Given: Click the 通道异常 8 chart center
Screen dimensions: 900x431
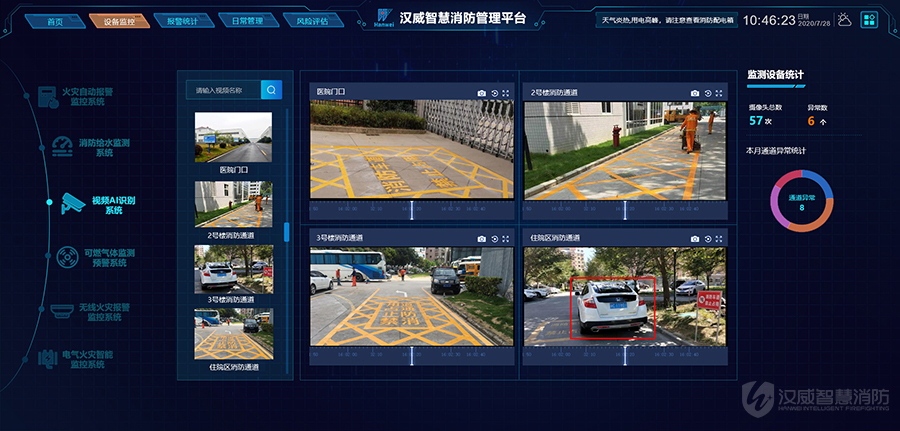Looking at the screenshot, I should (x=802, y=201).
